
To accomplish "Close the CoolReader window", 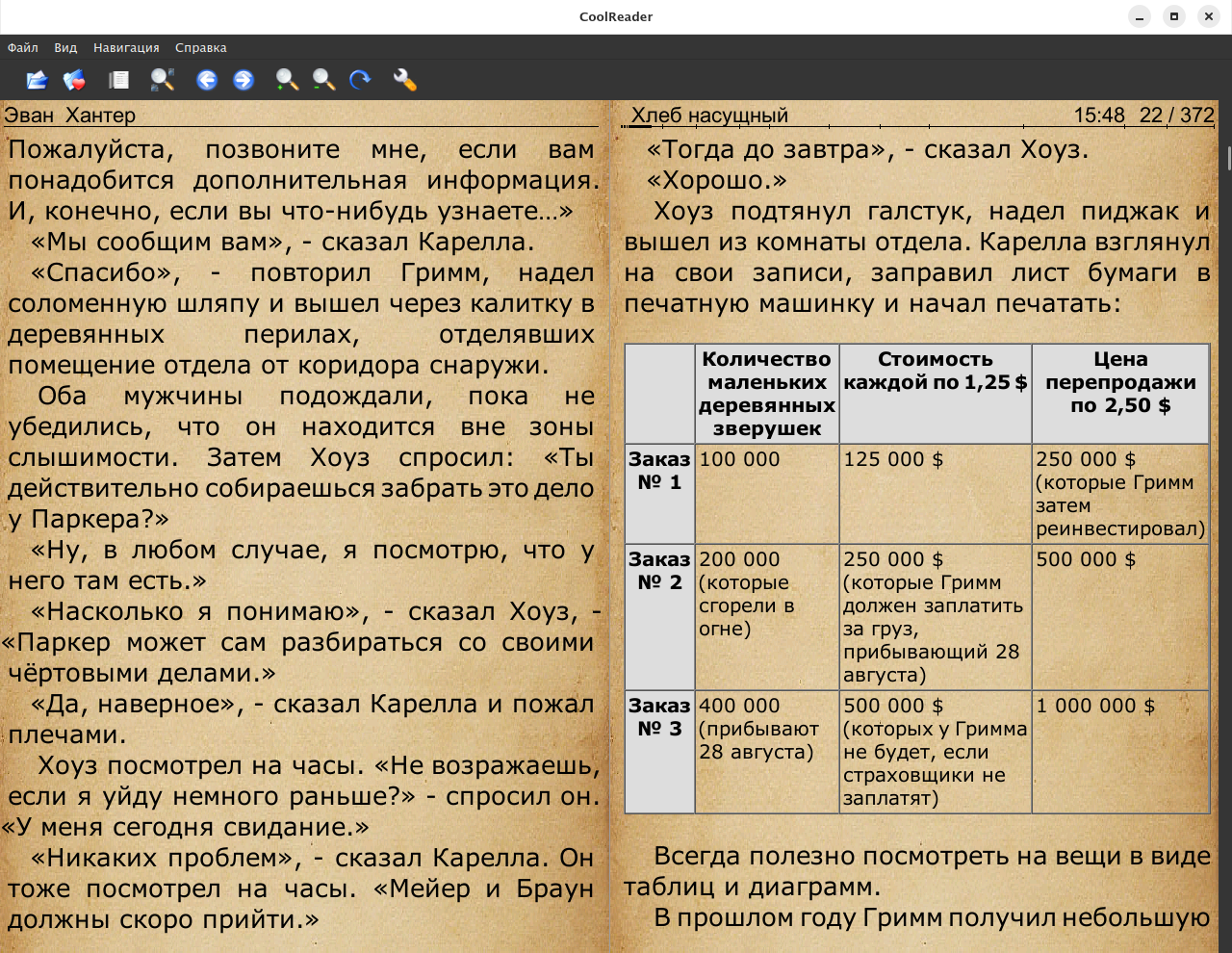I will point(1209,16).
